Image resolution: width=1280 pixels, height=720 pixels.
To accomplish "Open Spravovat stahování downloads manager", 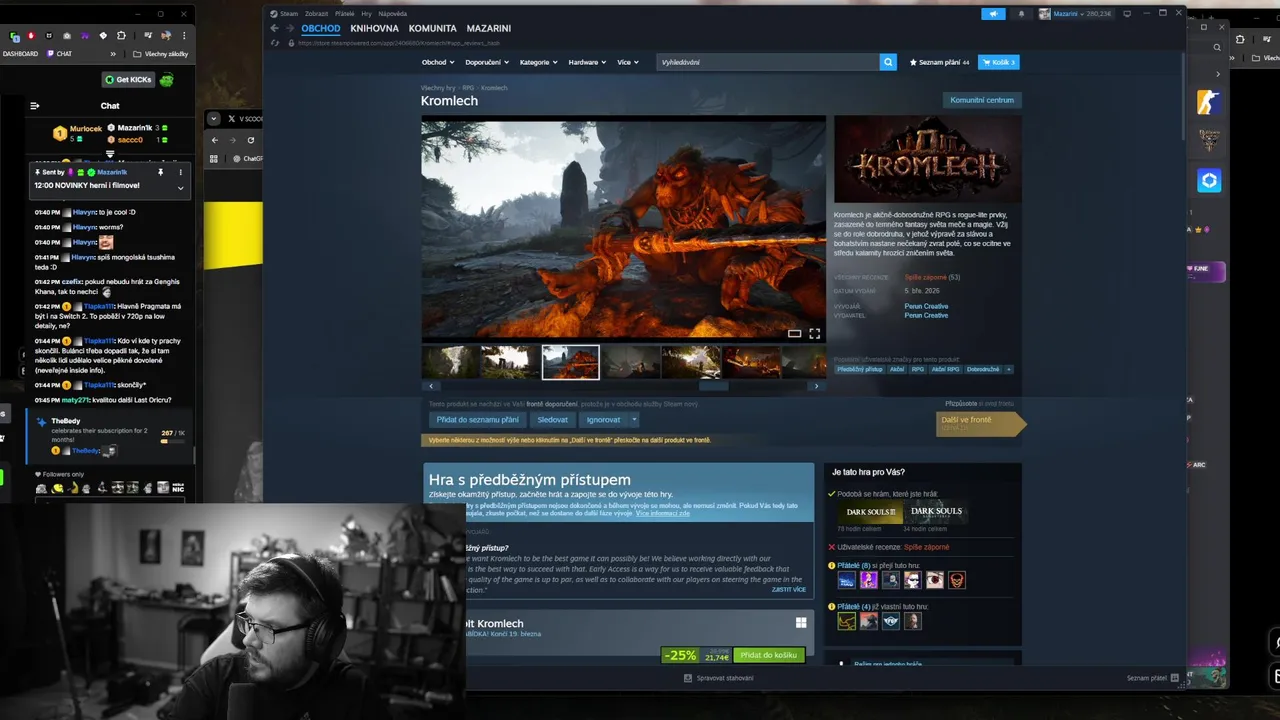I will [719, 678].
